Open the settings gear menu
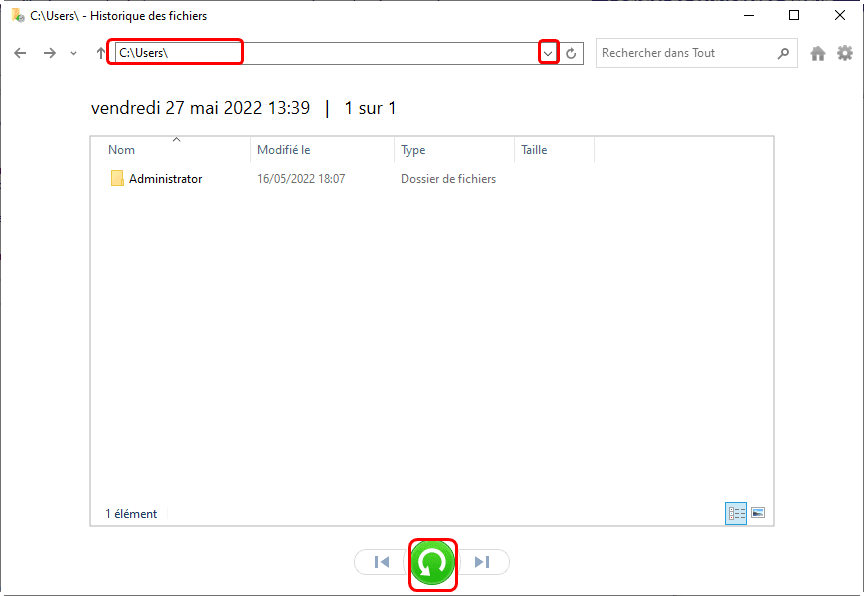Screen dimensions: 864x596 845,53
